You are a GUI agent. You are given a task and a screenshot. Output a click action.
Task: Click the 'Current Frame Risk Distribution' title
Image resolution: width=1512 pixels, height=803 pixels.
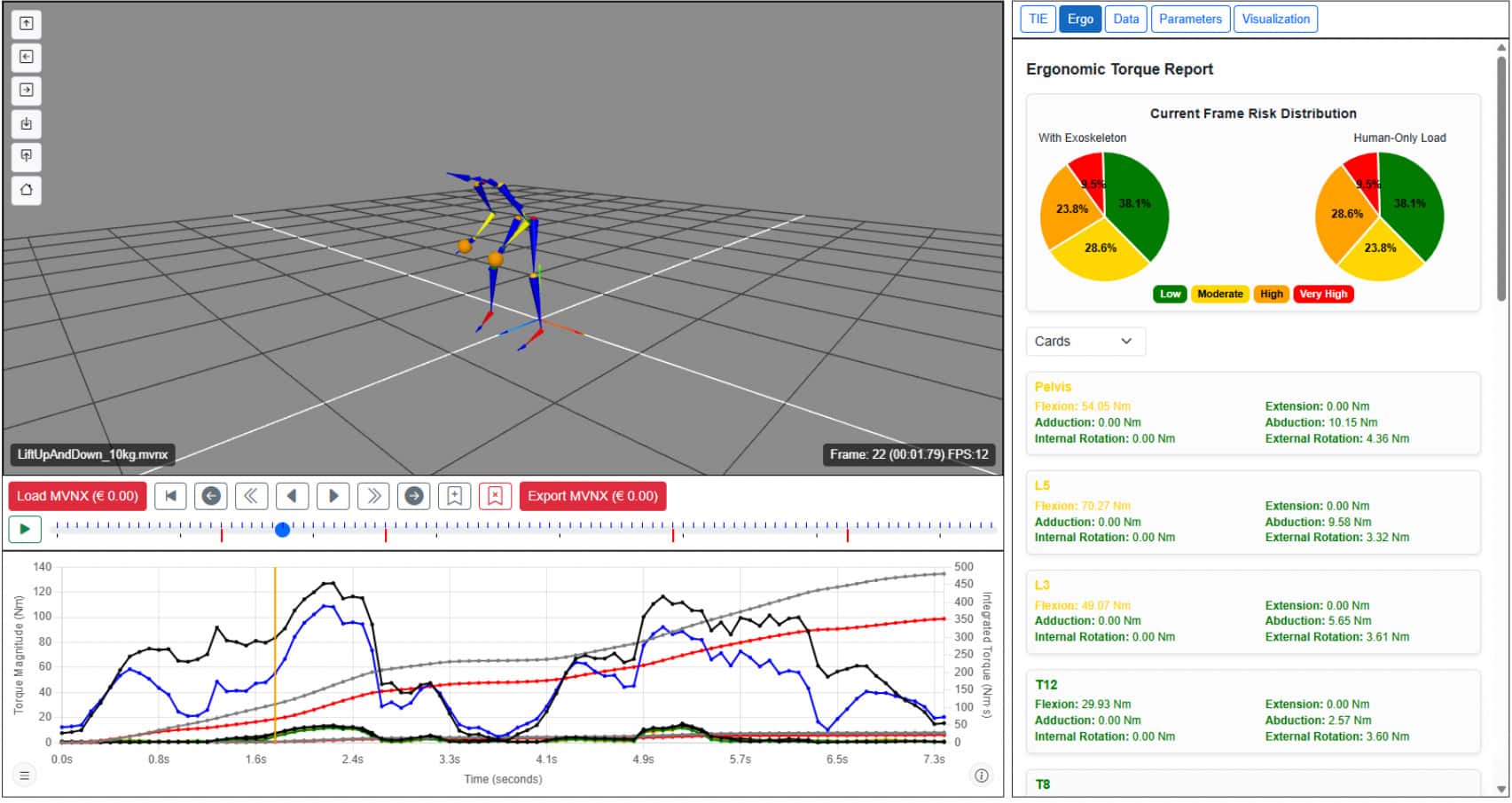(x=1253, y=114)
